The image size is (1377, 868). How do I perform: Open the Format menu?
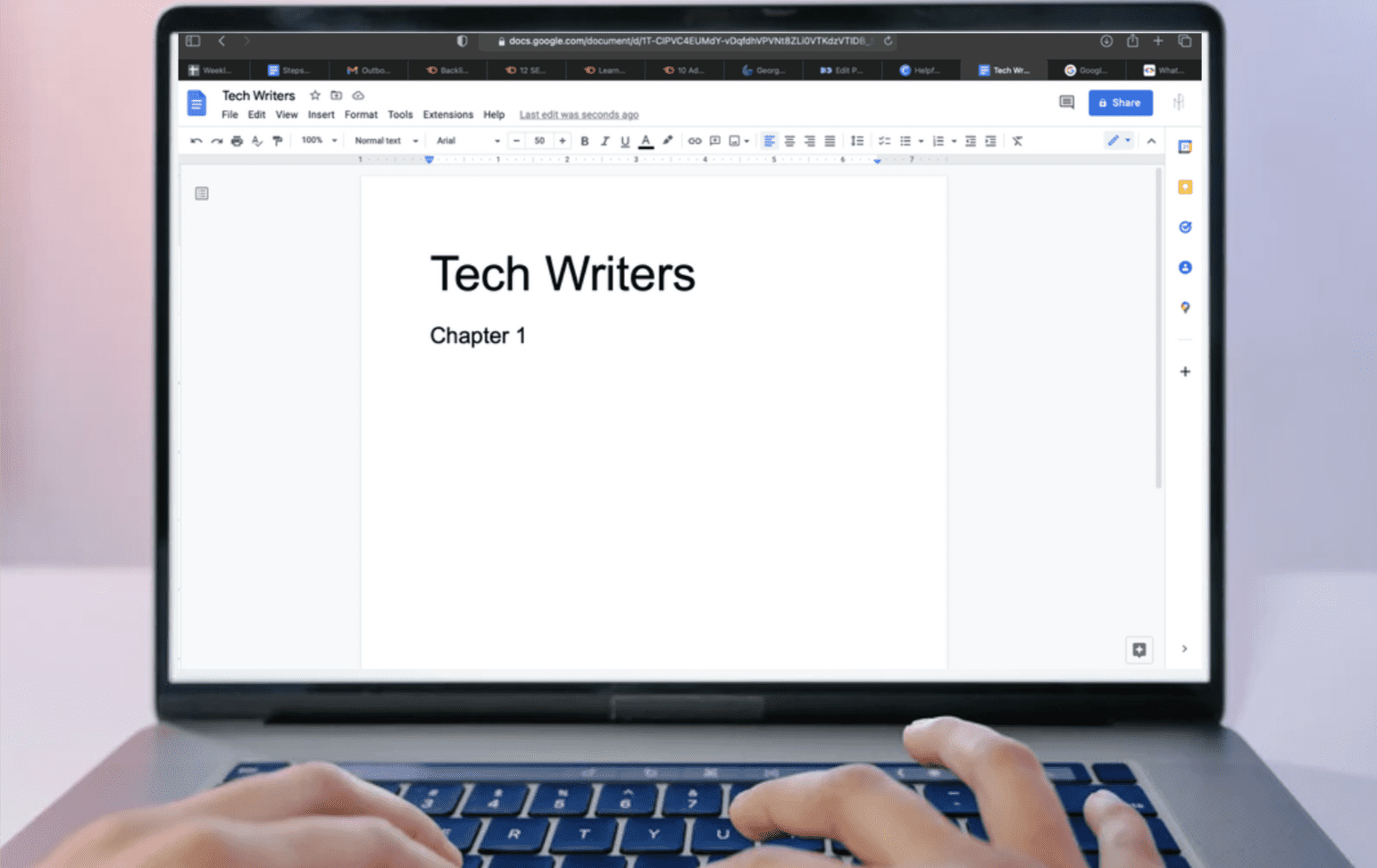tap(361, 114)
